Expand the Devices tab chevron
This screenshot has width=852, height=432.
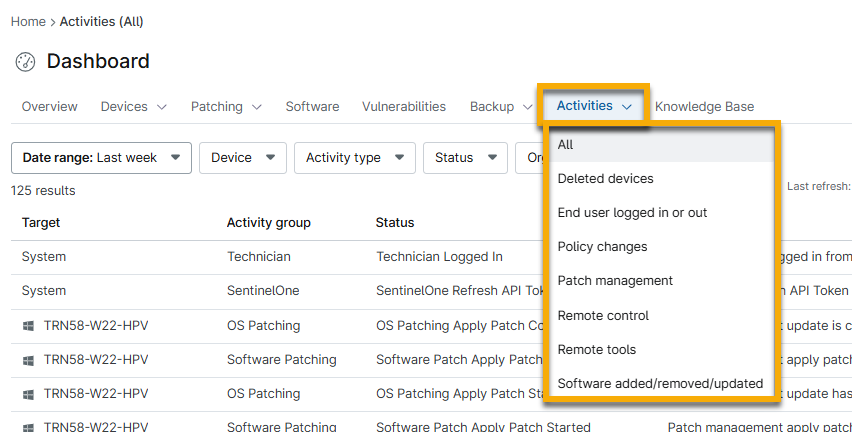coord(162,107)
